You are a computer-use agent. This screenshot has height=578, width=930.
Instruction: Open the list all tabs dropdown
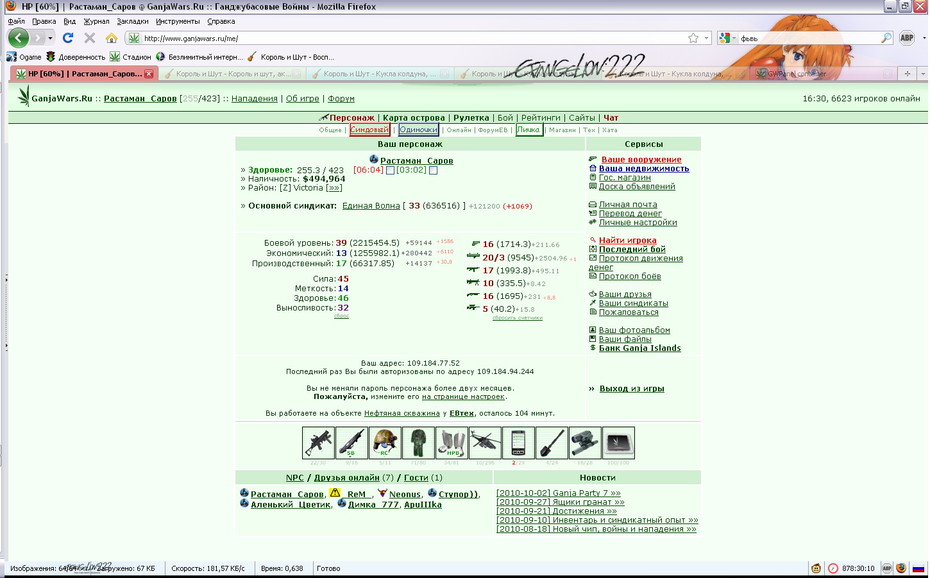923,74
